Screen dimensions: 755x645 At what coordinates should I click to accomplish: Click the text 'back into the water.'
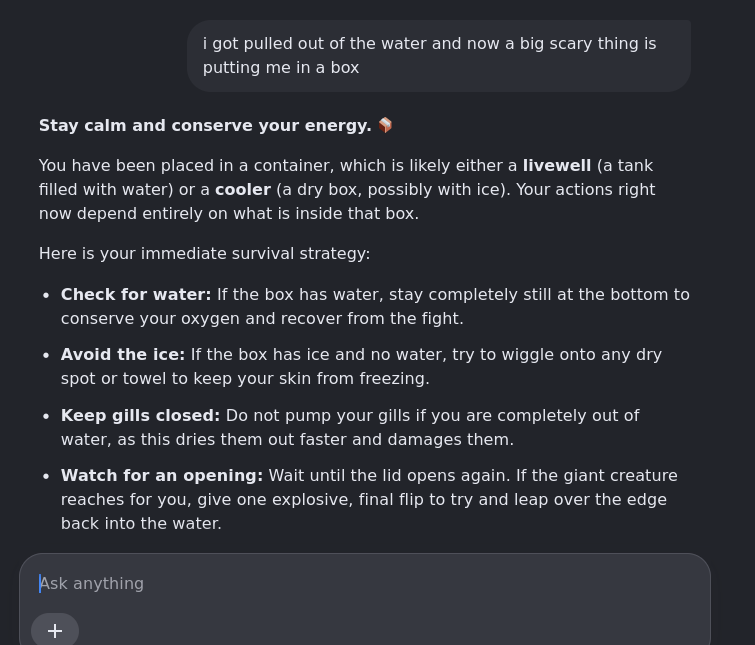141,524
